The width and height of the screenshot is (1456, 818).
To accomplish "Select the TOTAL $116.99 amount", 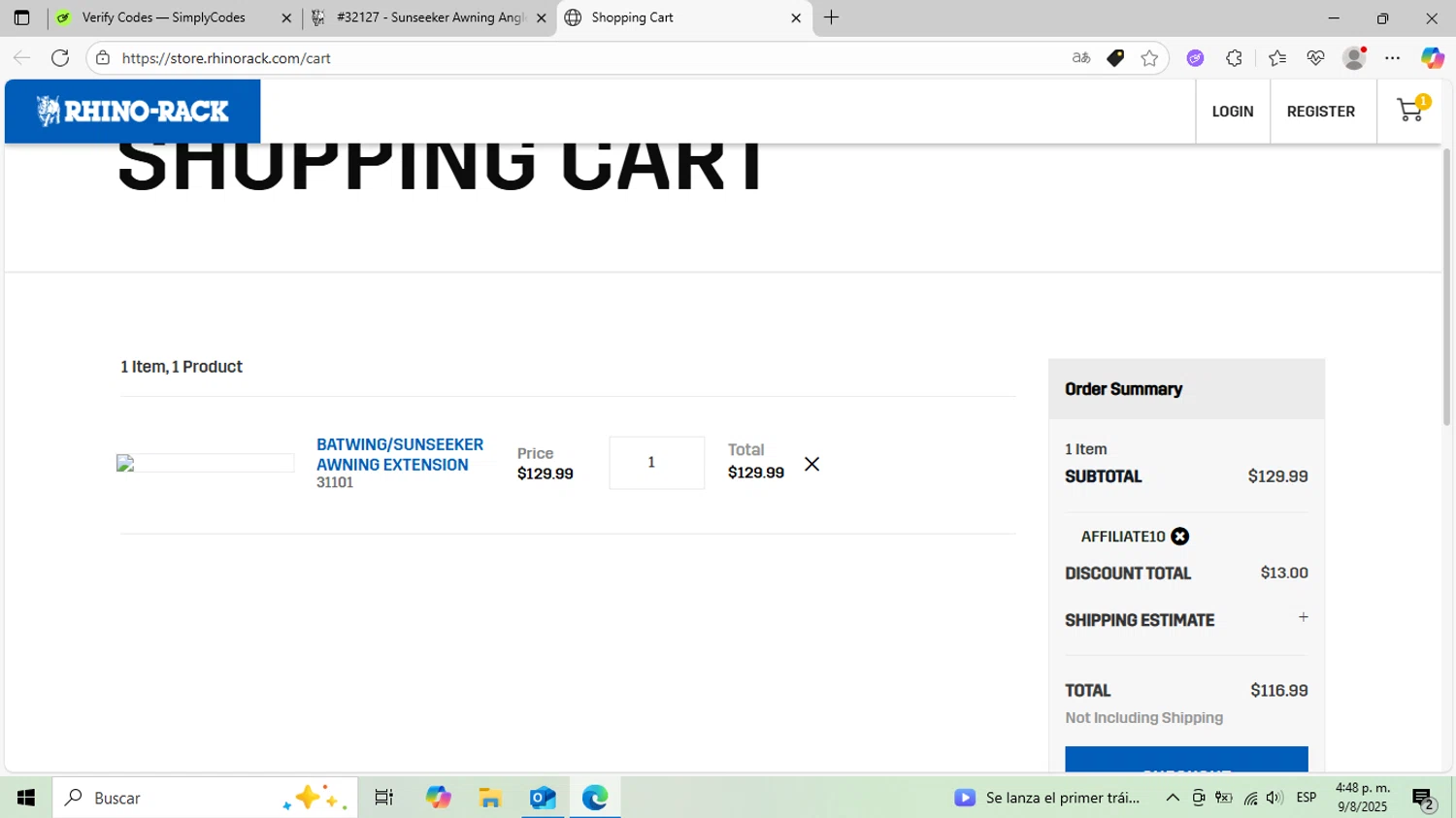I will click(1279, 691).
